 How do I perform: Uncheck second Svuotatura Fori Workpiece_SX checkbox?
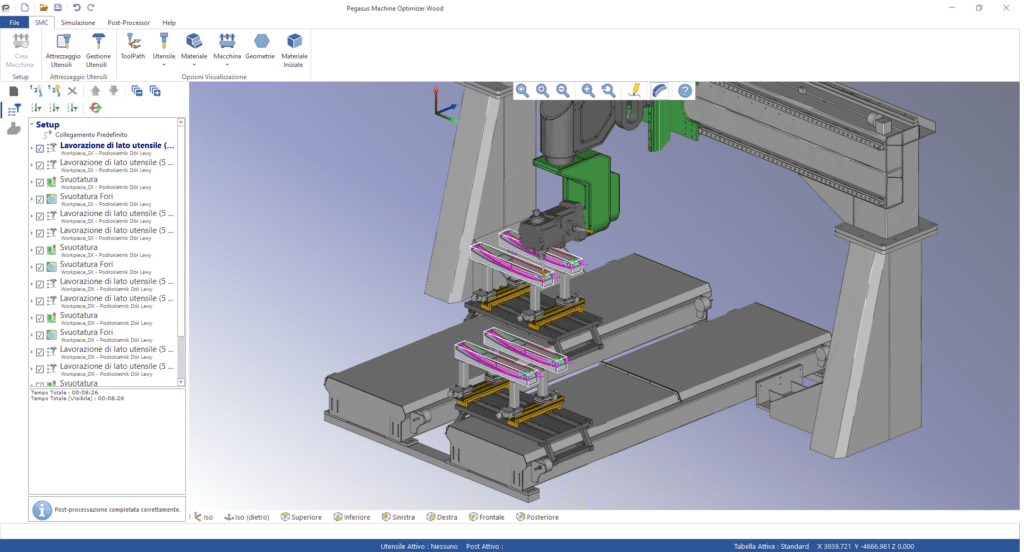pyautogui.click(x=40, y=267)
